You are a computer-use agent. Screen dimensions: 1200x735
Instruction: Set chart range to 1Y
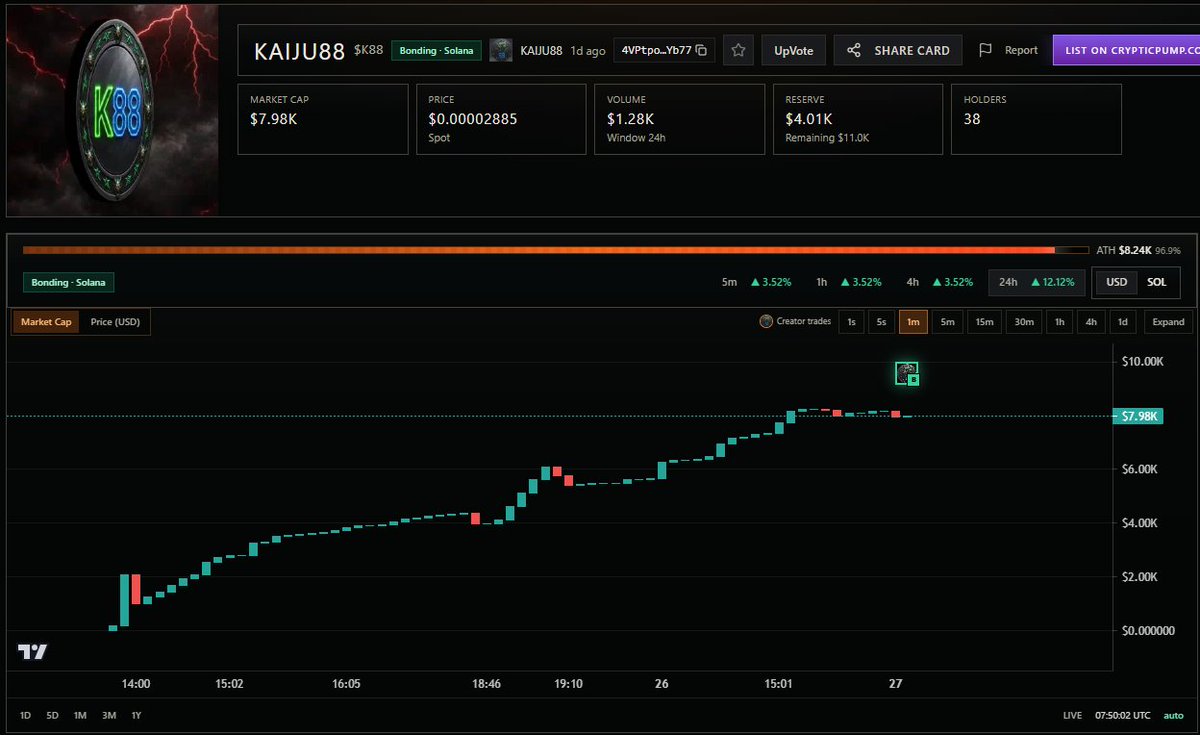[135, 716]
